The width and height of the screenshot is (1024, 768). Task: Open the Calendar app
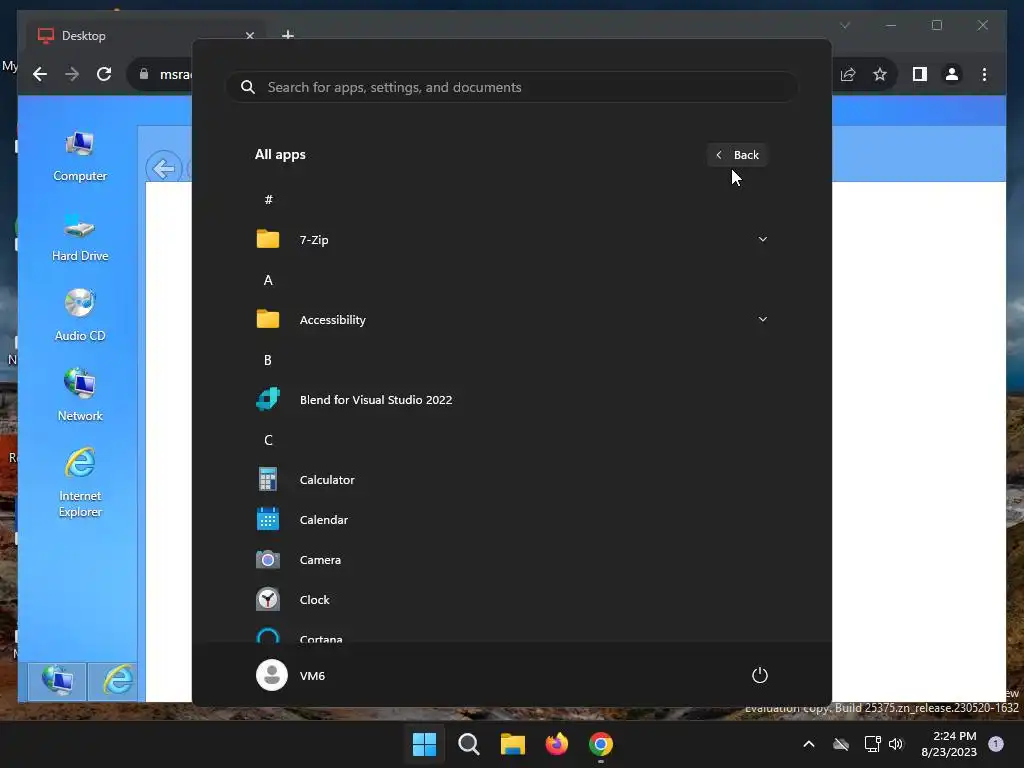tap(512, 520)
